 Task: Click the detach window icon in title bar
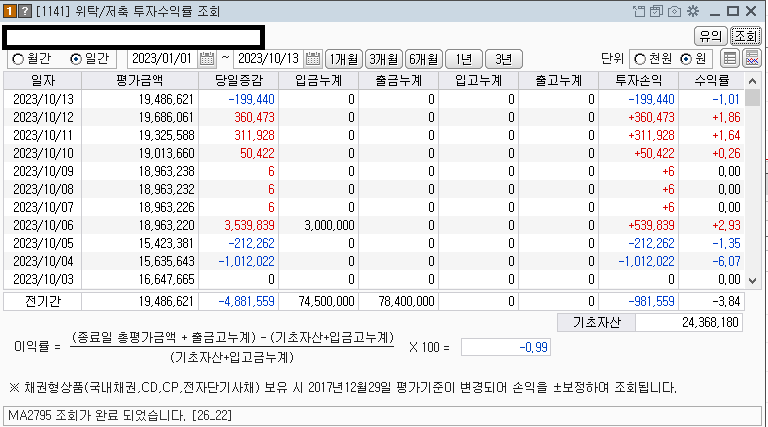click(x=639, y=11)
